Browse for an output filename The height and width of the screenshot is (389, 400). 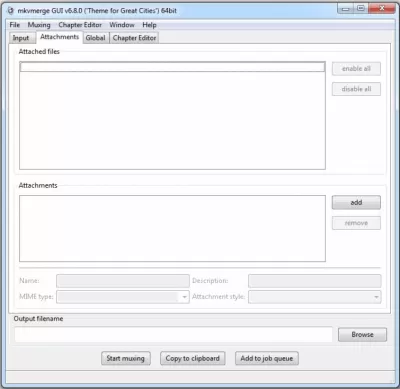click(362, 334)
